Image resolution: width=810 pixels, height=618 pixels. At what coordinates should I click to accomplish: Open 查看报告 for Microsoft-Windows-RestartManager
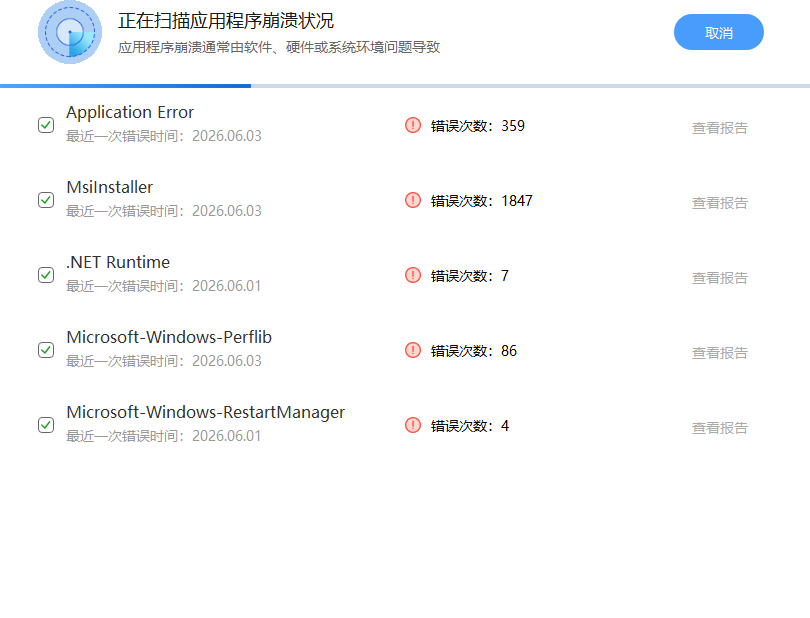click(720, 427)
